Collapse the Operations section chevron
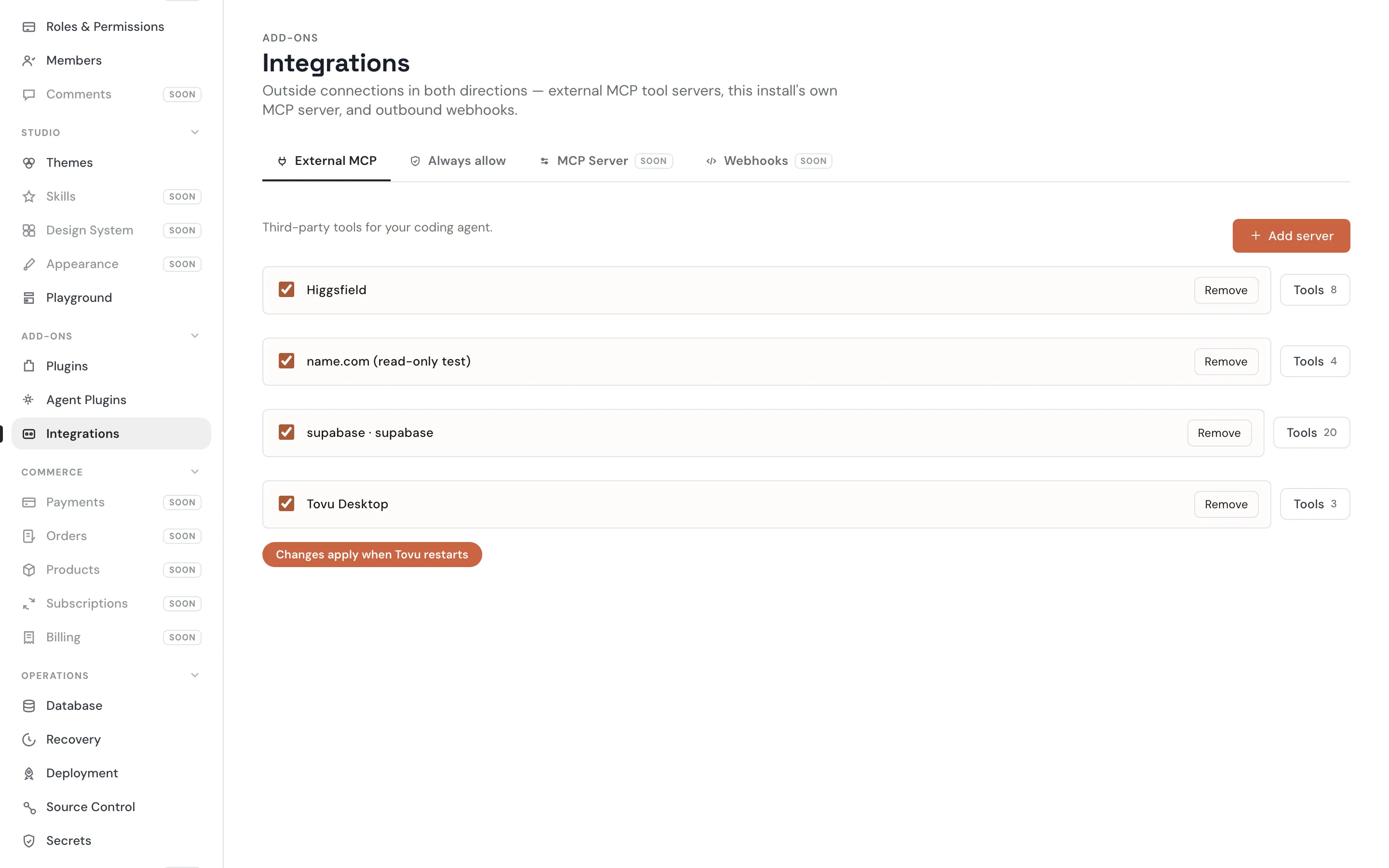This screenshot has width=1389, height=868. [x=194, y=676]
